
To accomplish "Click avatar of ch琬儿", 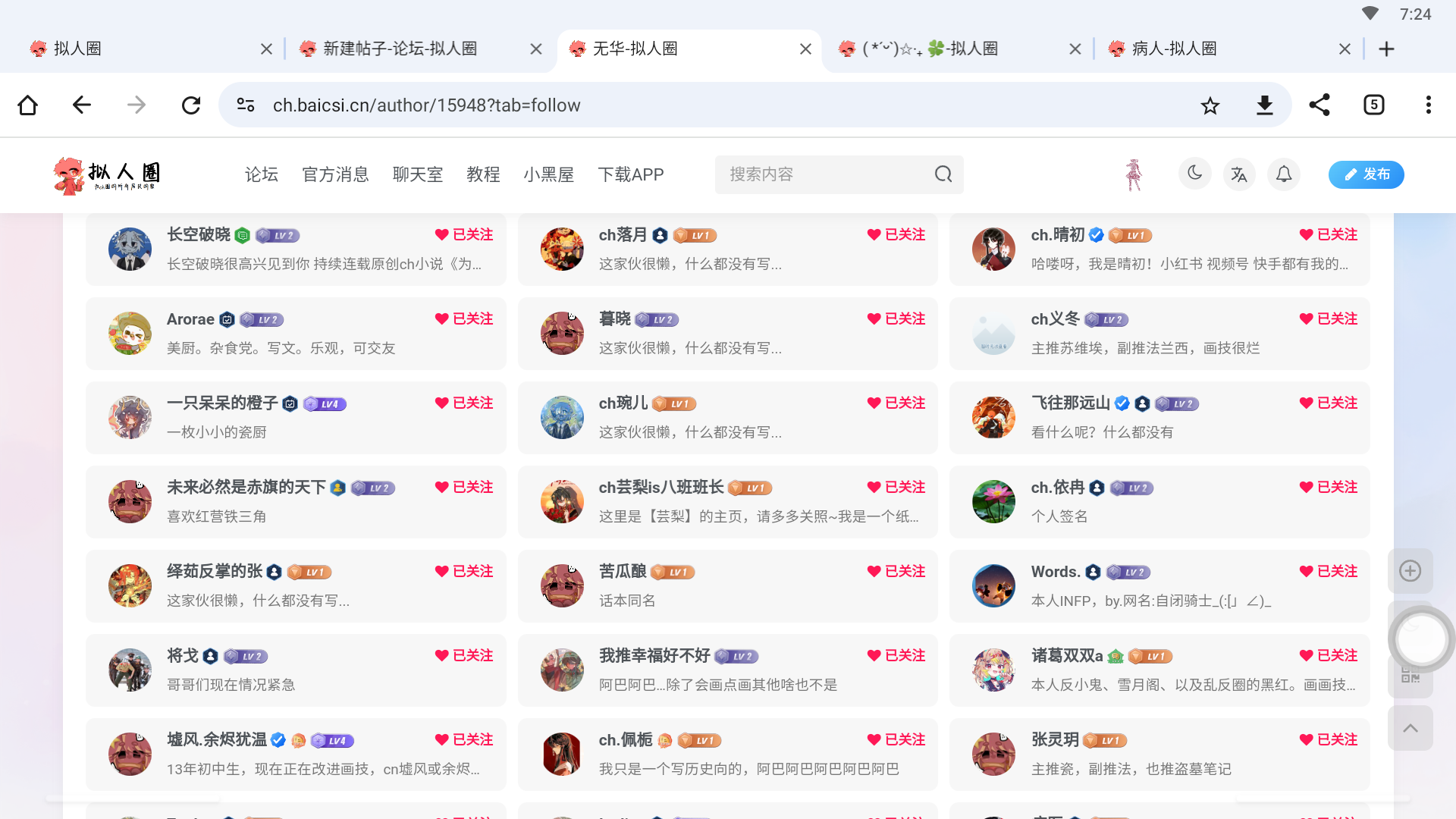I will click(562, 417).
